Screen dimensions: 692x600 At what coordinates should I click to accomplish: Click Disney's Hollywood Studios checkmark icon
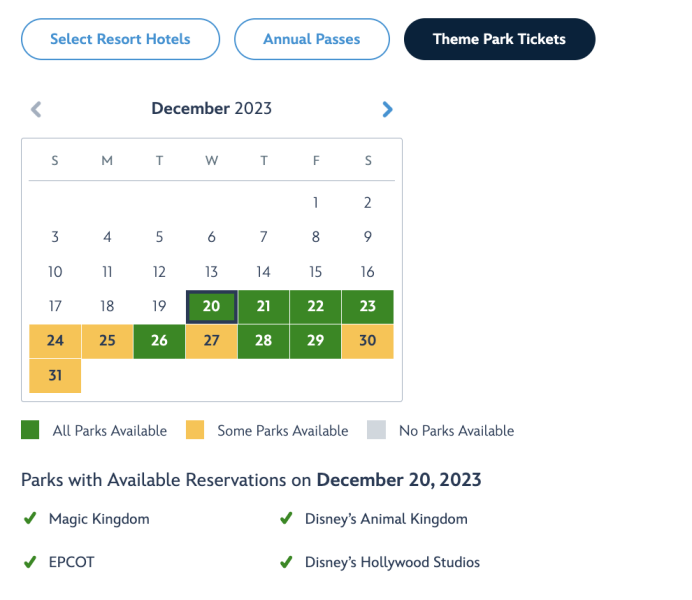point(285,562)
